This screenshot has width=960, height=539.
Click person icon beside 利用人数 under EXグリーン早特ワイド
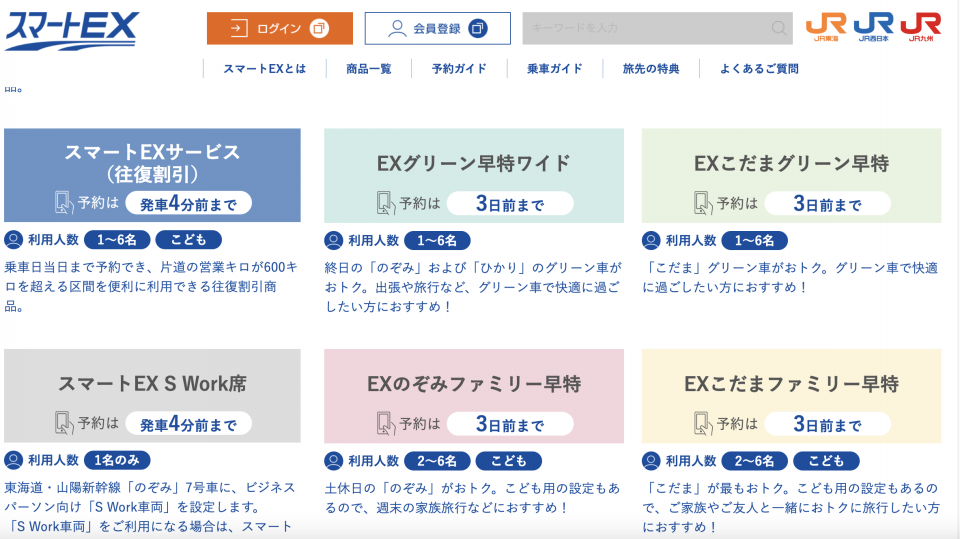334,241
